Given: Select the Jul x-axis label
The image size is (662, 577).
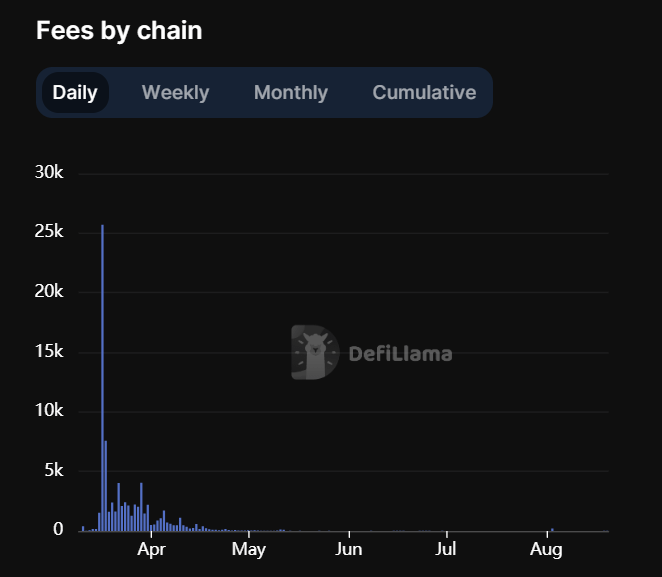Looking at the screenshot, I should pos(446,549).
